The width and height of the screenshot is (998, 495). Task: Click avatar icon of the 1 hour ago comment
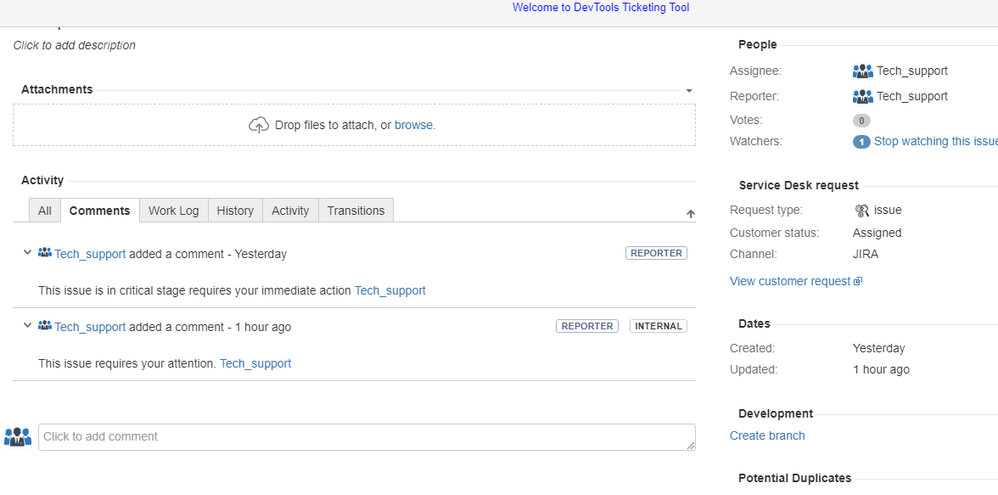(x=45, y=326)
